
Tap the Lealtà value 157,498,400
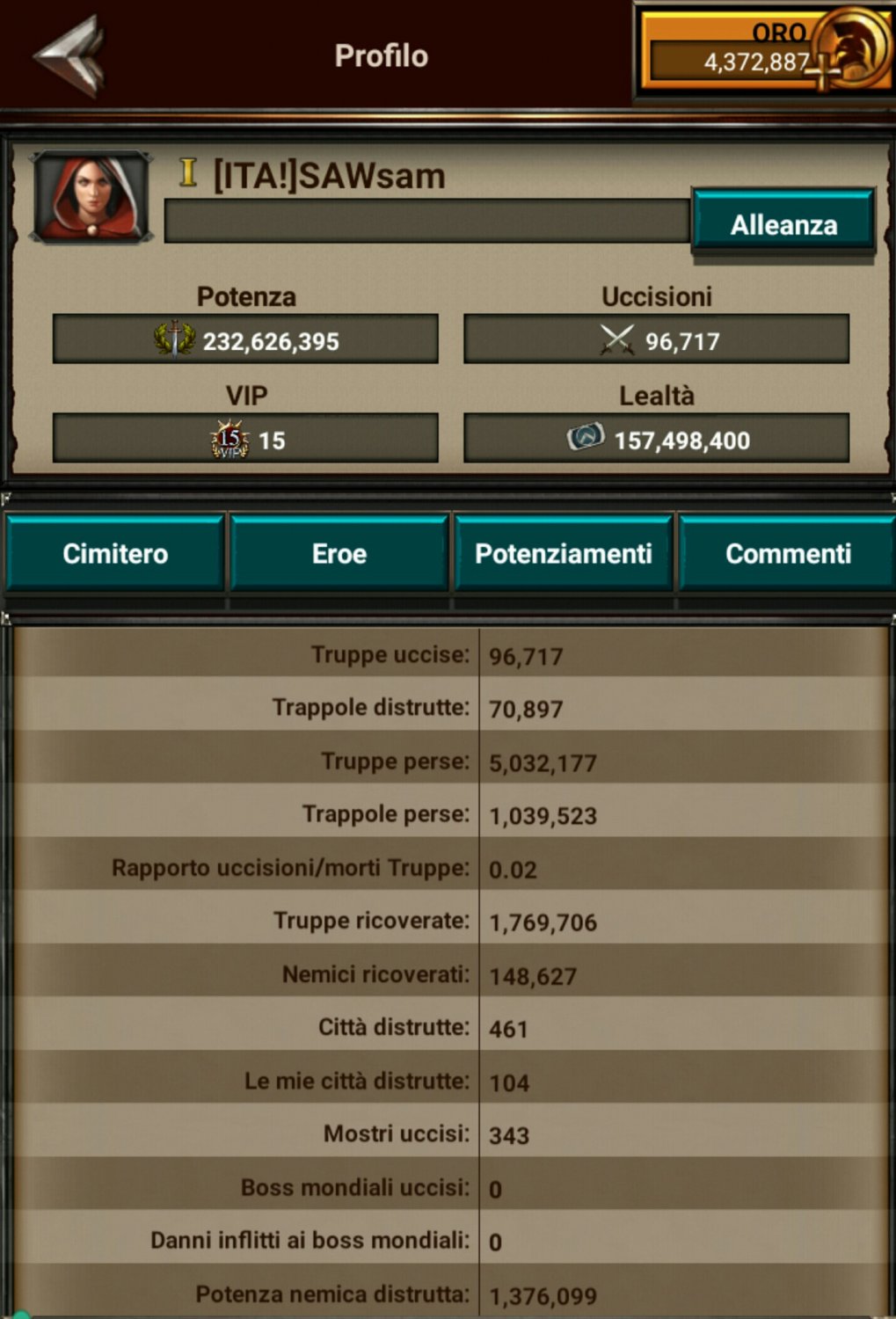[682, 441]
